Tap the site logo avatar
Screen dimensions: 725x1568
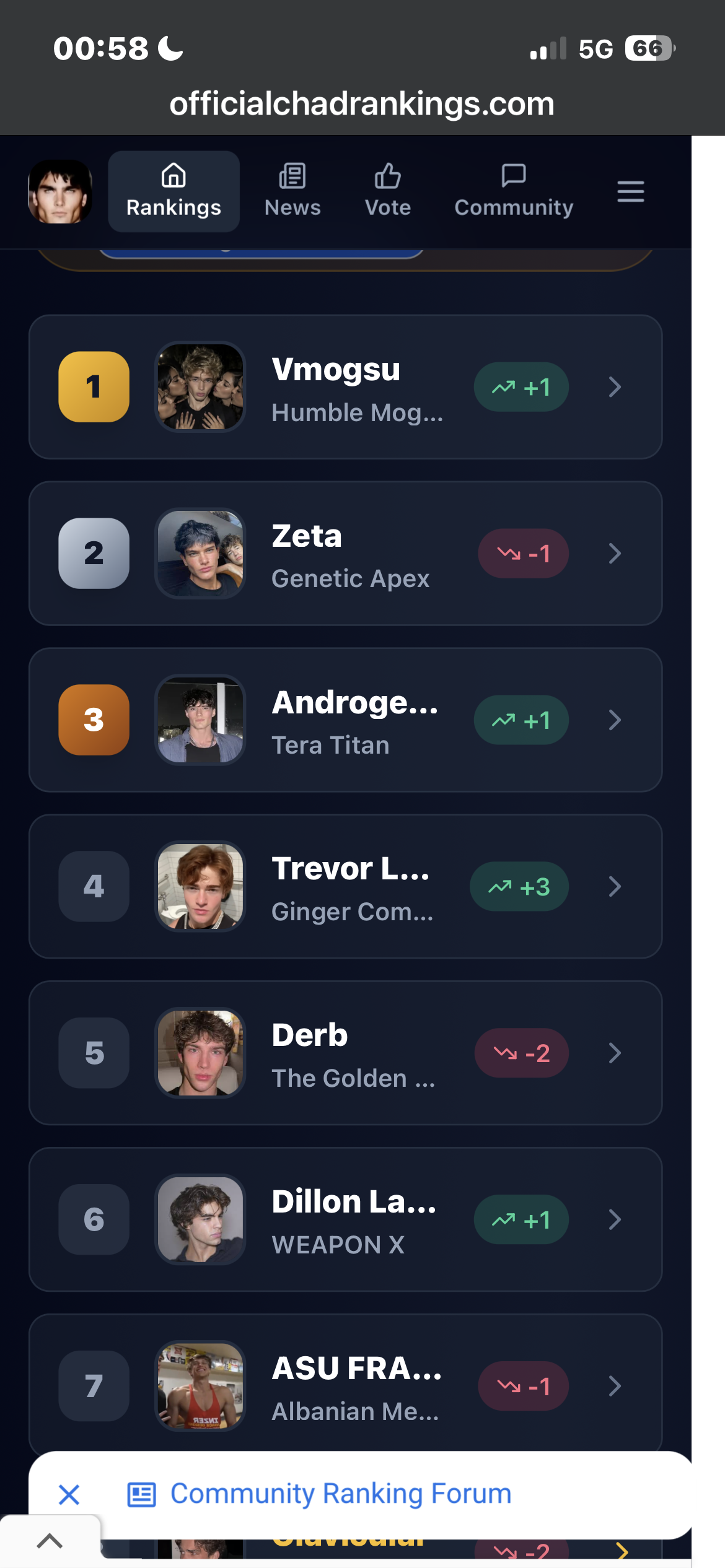60,191
